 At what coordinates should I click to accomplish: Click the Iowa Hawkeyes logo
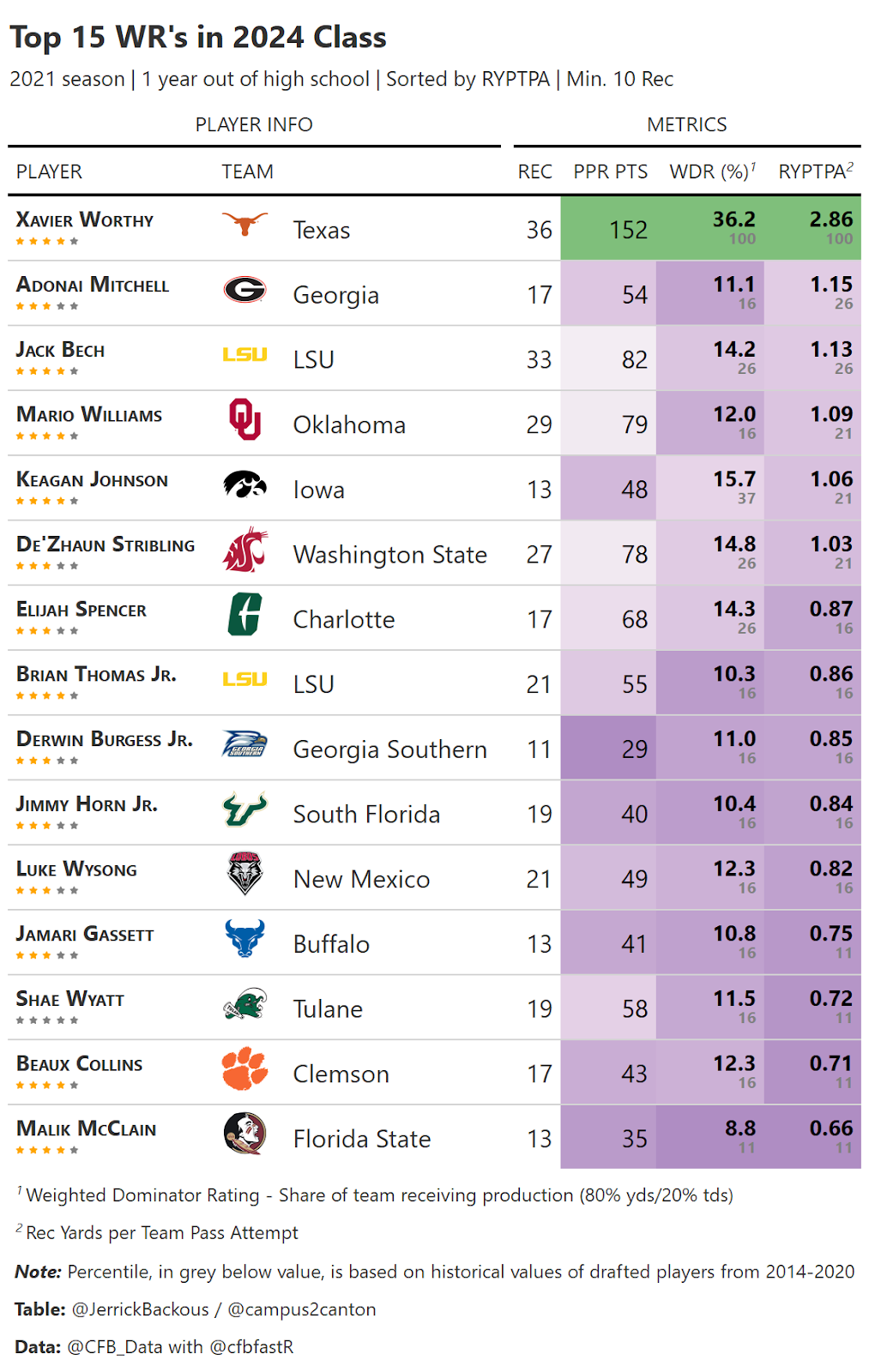click(x=244, y=484)
